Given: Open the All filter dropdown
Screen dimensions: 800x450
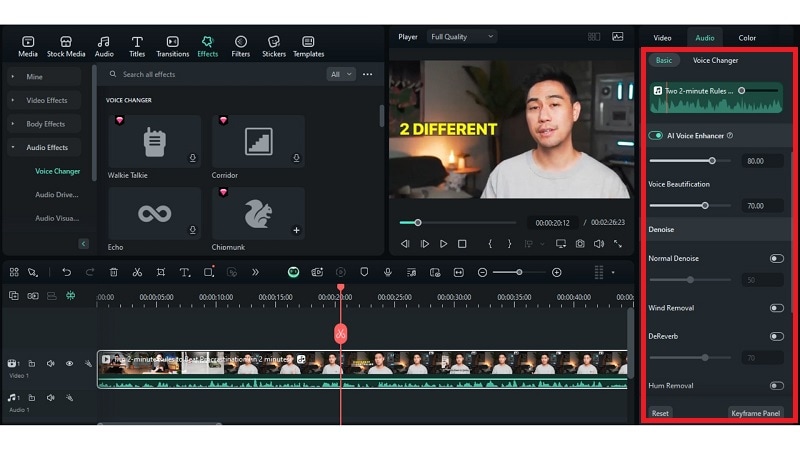Looking at the screenshot, I should click(341, 74).
